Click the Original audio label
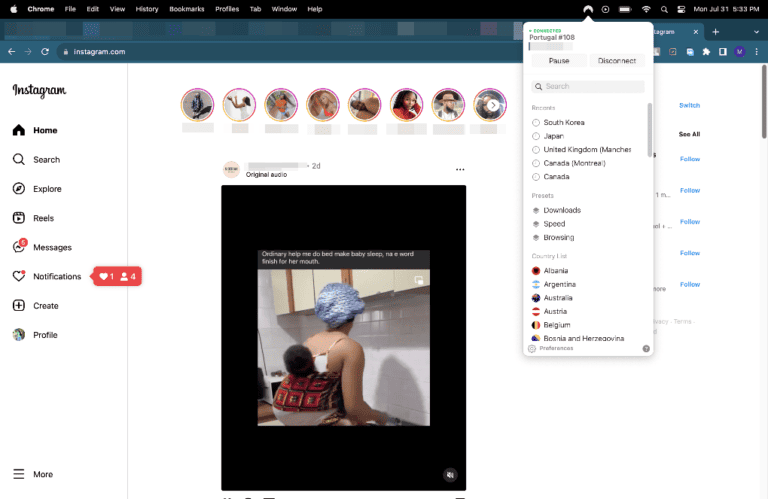Screen dimensions: 768x499 click(x=266, y=174)
